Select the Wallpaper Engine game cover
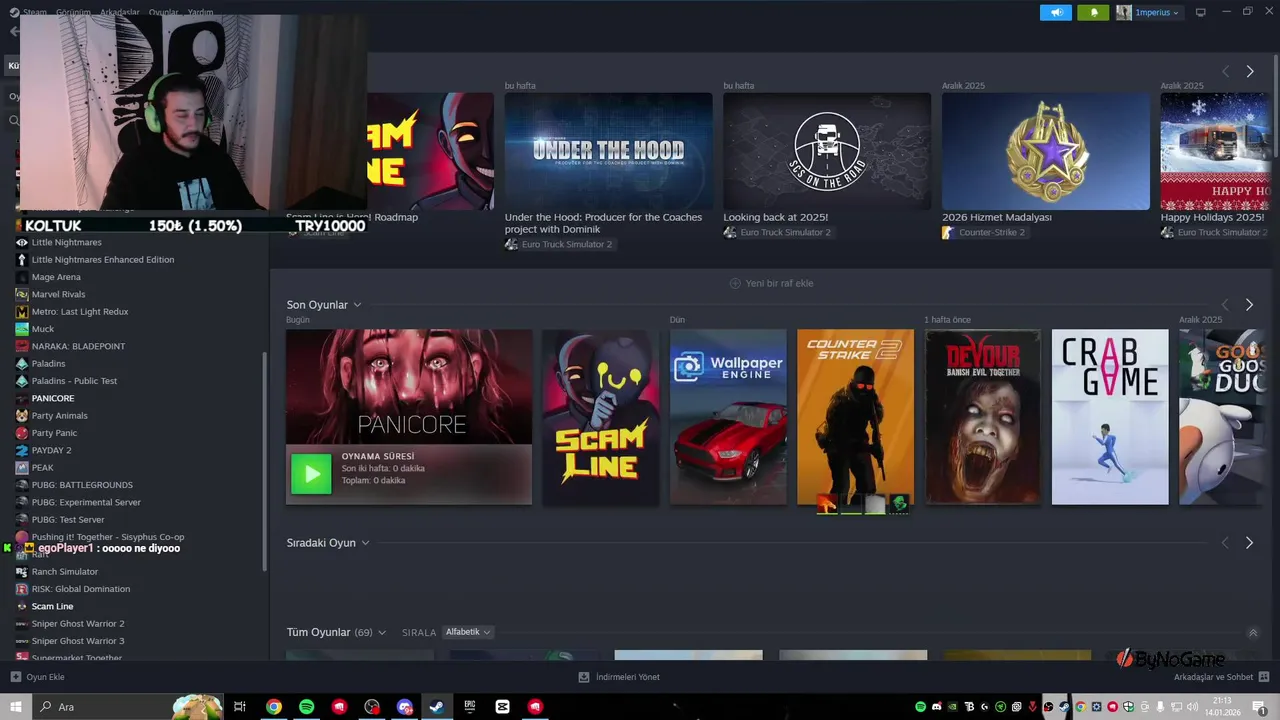The width and height of the screenshot is (1280, 720). point(728,417)
